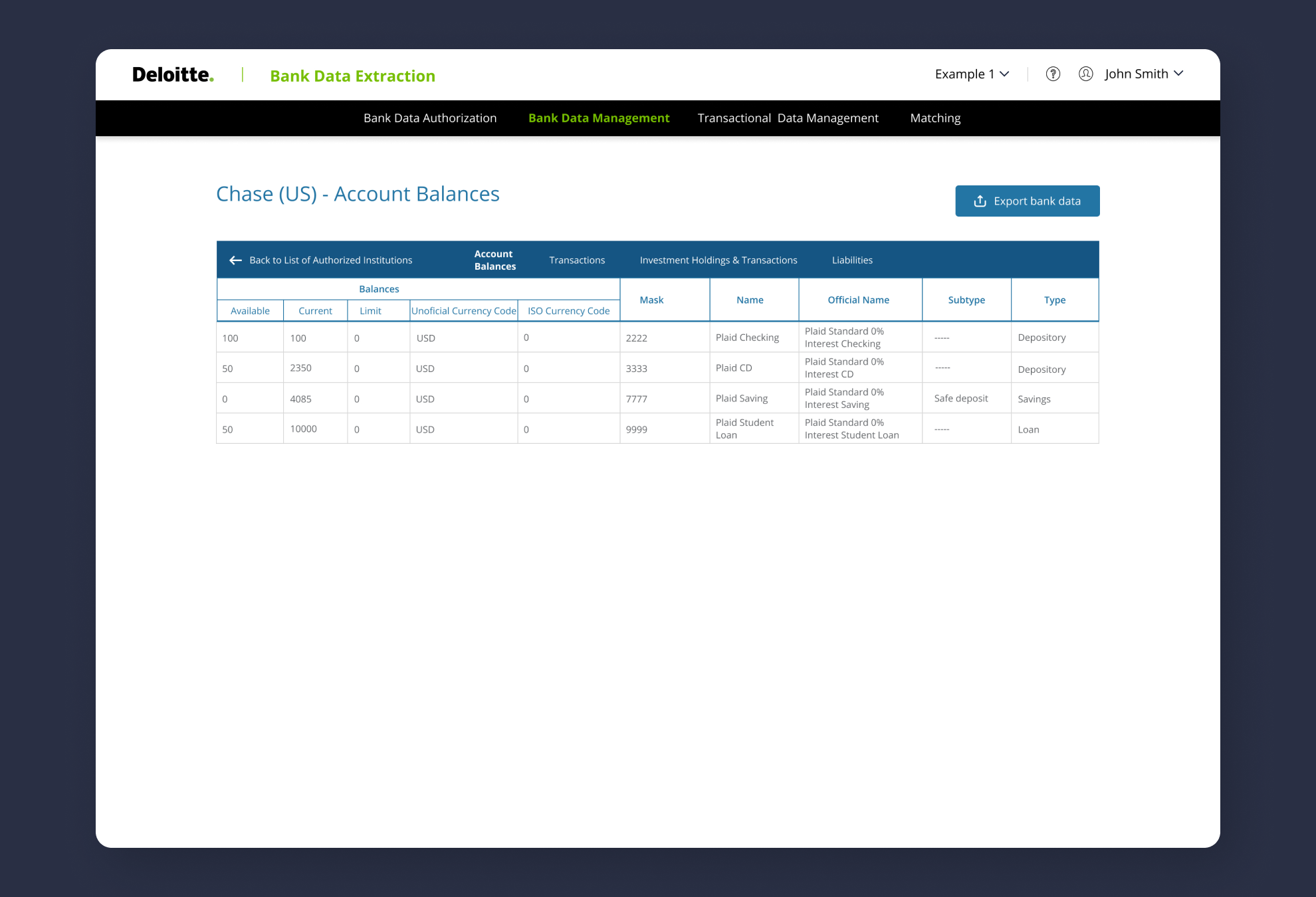Select mask 9999 cell
The height and width of the screenshot is (897, 1316).
coord(665,429)
